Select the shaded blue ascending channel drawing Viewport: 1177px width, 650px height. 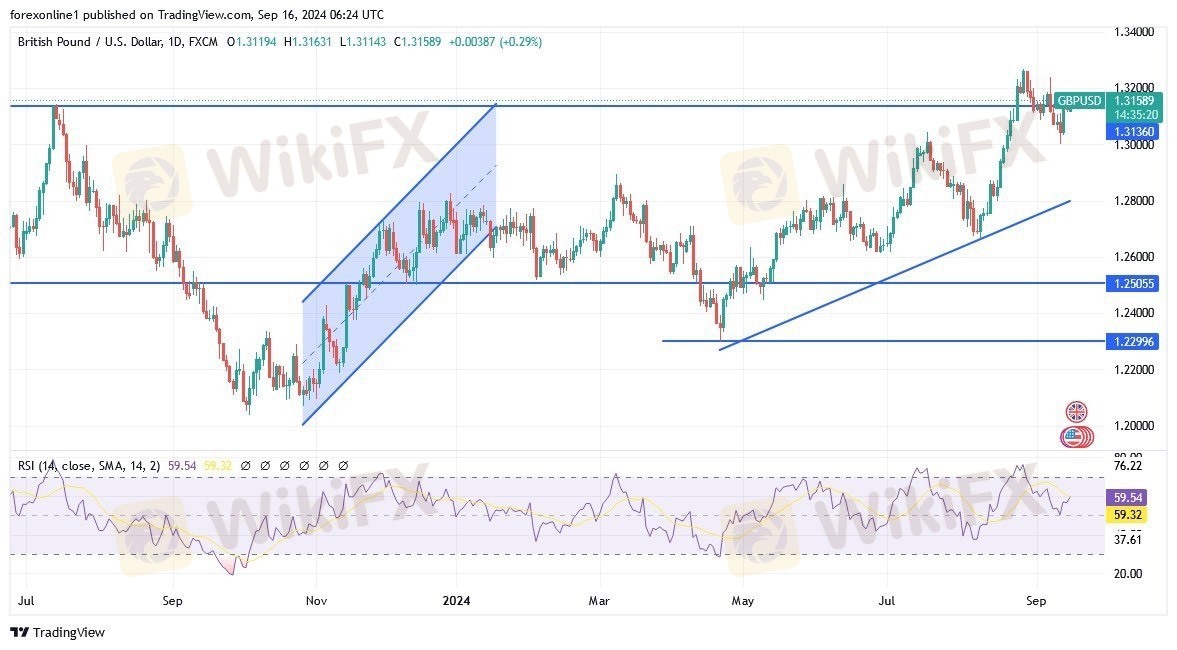coord(399,264)
